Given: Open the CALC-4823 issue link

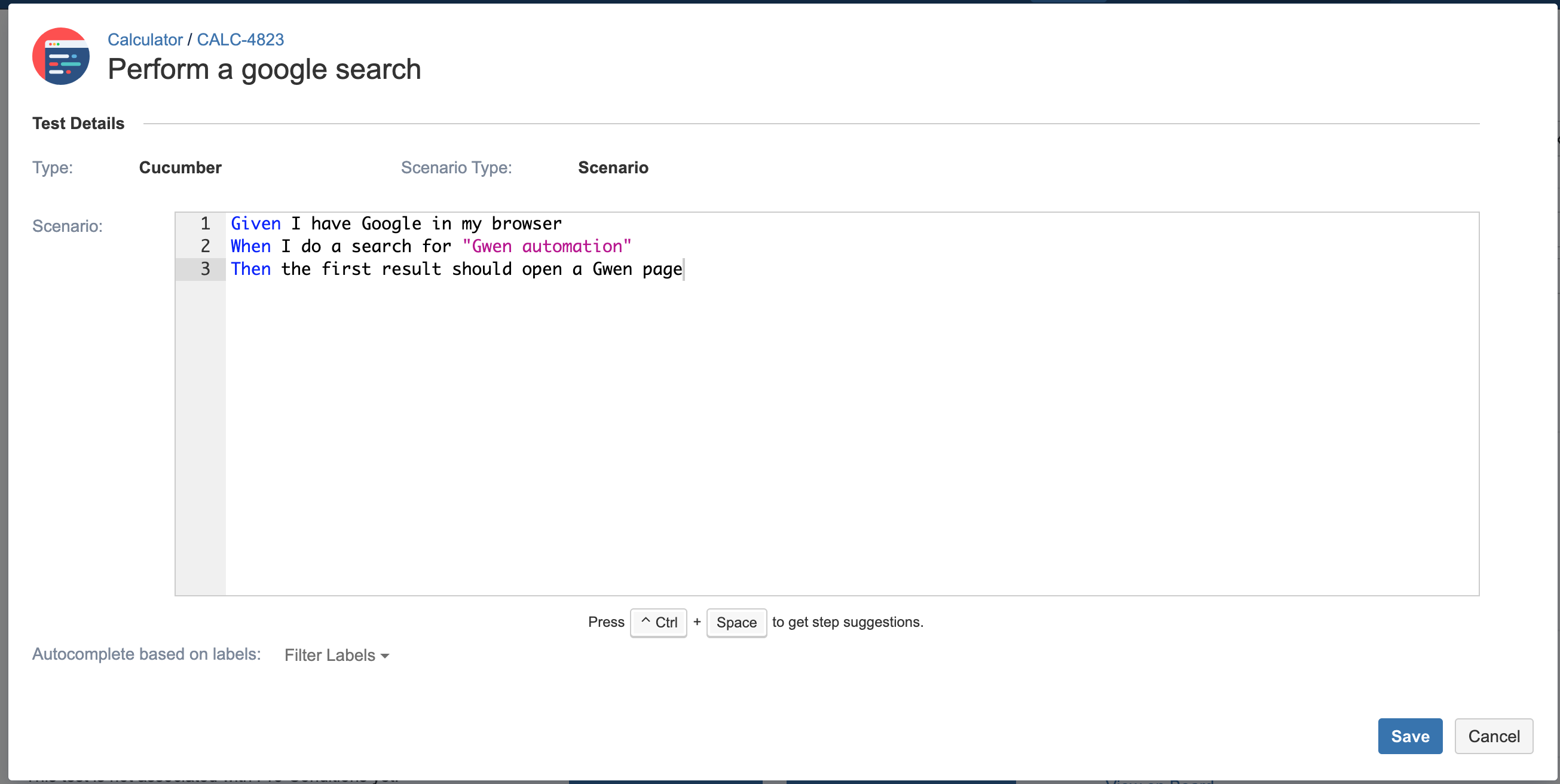Looking at the screenshot, I should coord(240,39).
